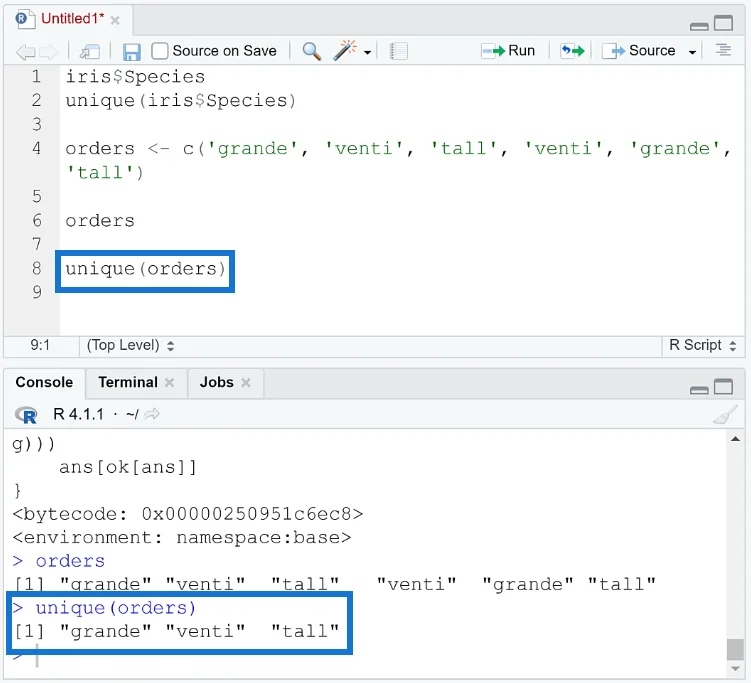This screenshot has width=751, height=683.
Task: Change R Script file type selector
Action: point(702,345)
